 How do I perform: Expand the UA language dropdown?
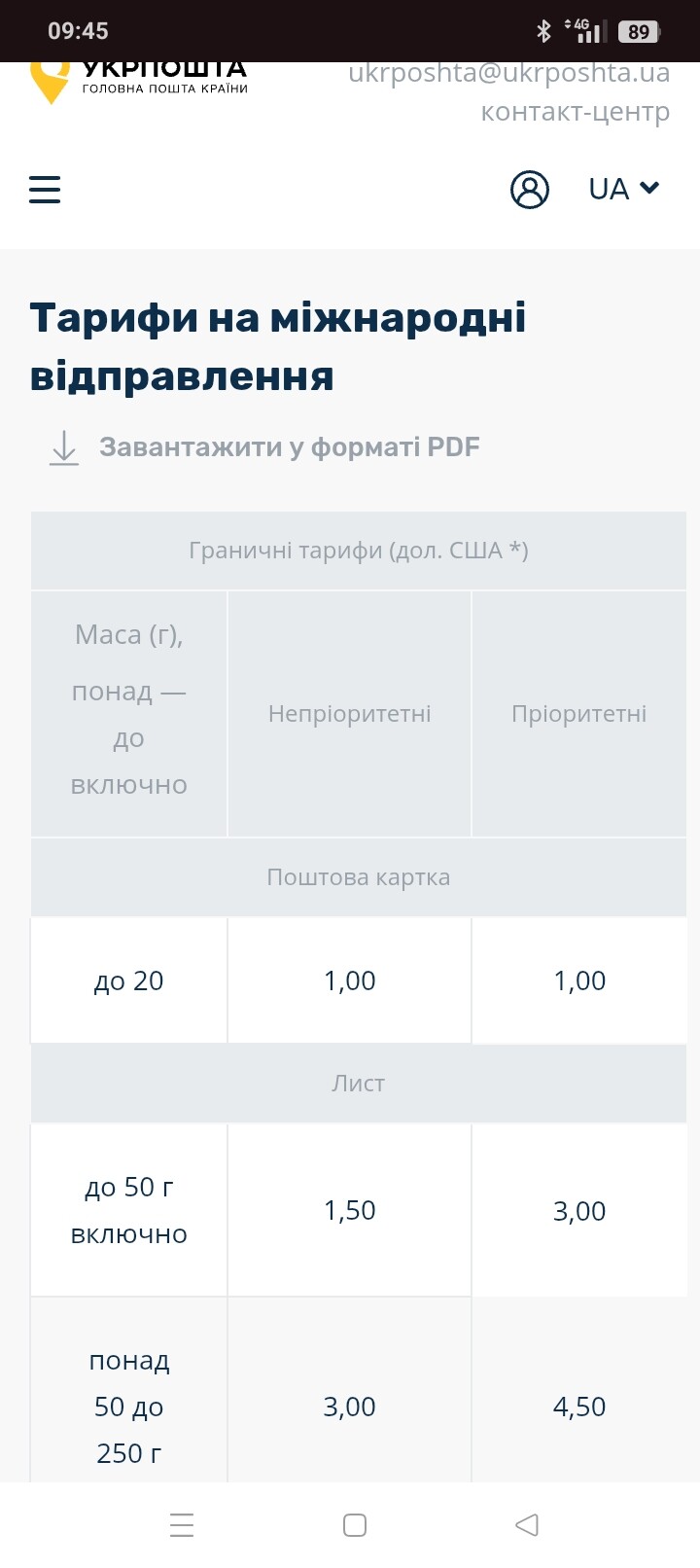pos(610,189)
